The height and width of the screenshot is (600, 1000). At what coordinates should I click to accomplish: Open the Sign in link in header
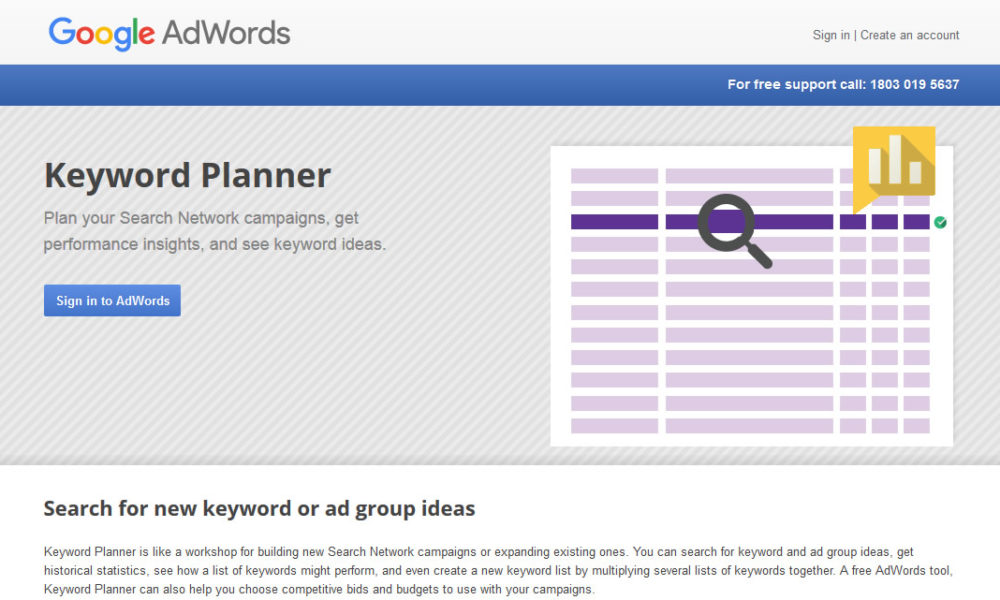click(x=830, y=35)
